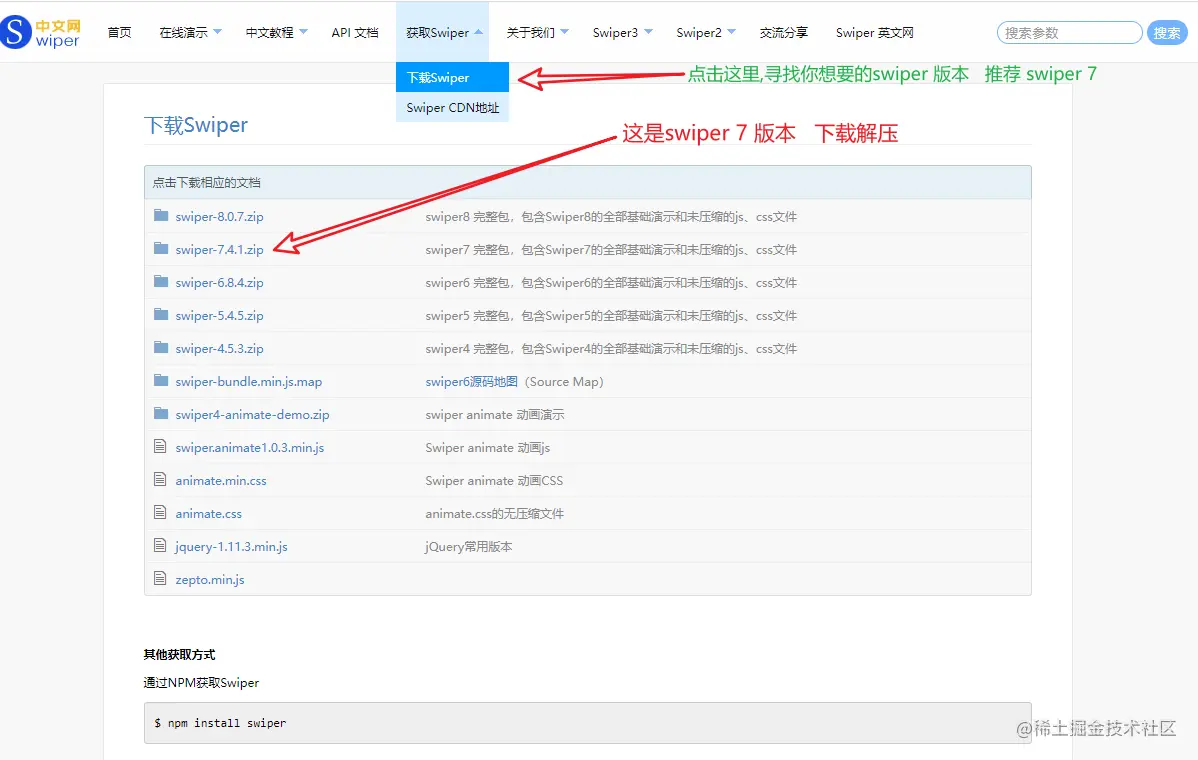
Task: Open the swiper6源码地图 link
Action: 471,381
